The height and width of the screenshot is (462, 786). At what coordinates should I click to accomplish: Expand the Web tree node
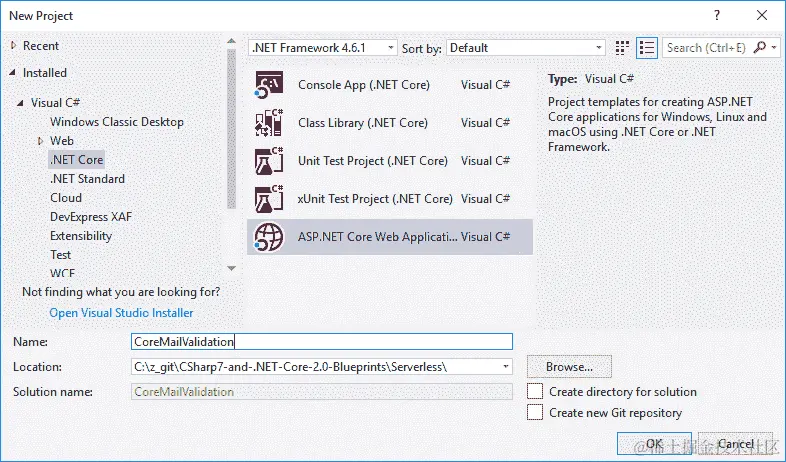coord(41,141)
